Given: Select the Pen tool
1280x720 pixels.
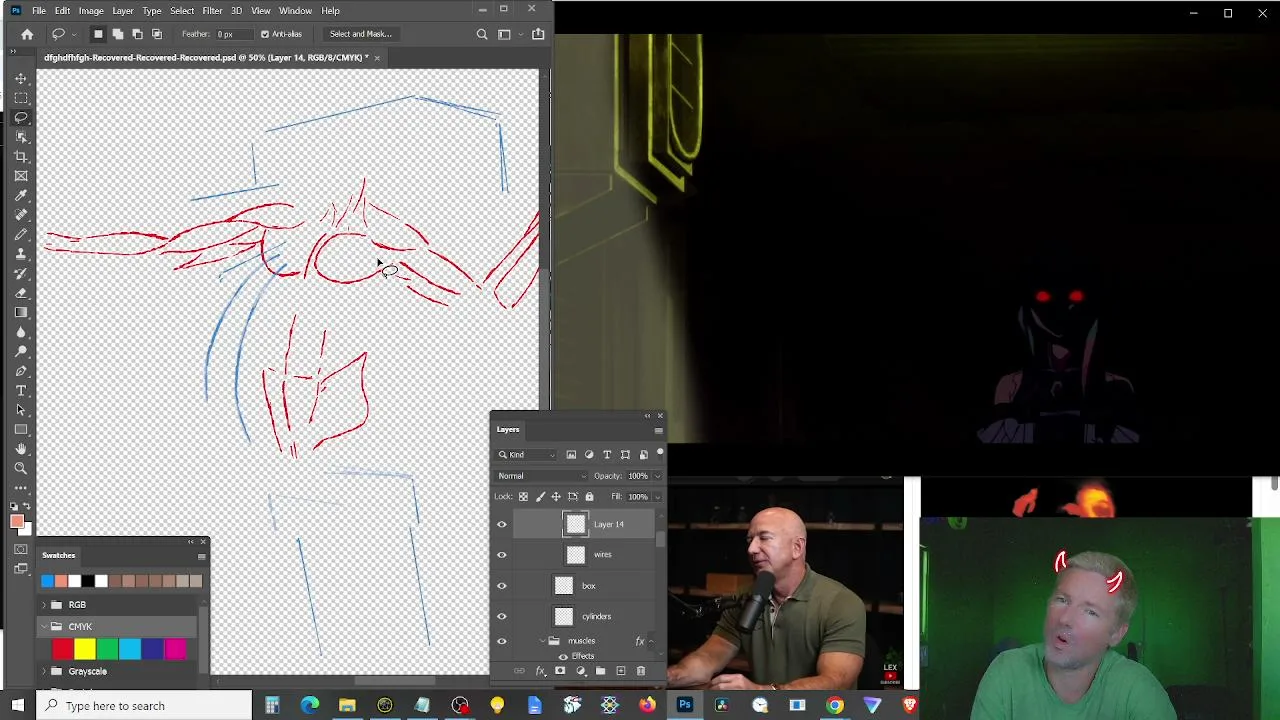Looking at the screenshot, I should tap(21, 371).
